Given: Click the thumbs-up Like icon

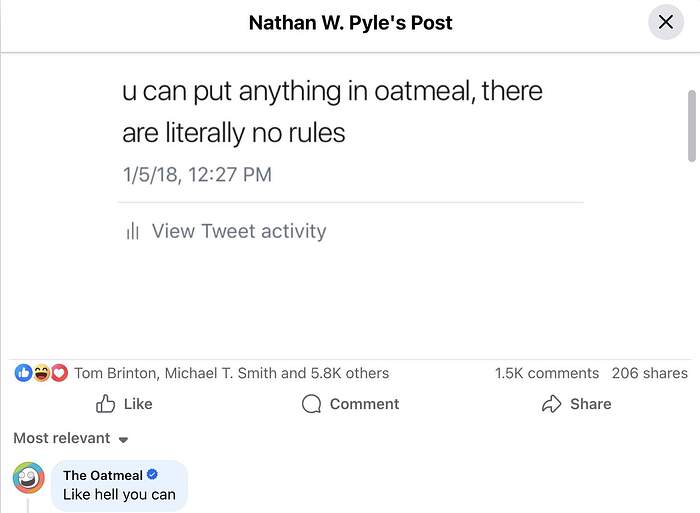Looking at the screenshot, I should click(x=106, y=404).
